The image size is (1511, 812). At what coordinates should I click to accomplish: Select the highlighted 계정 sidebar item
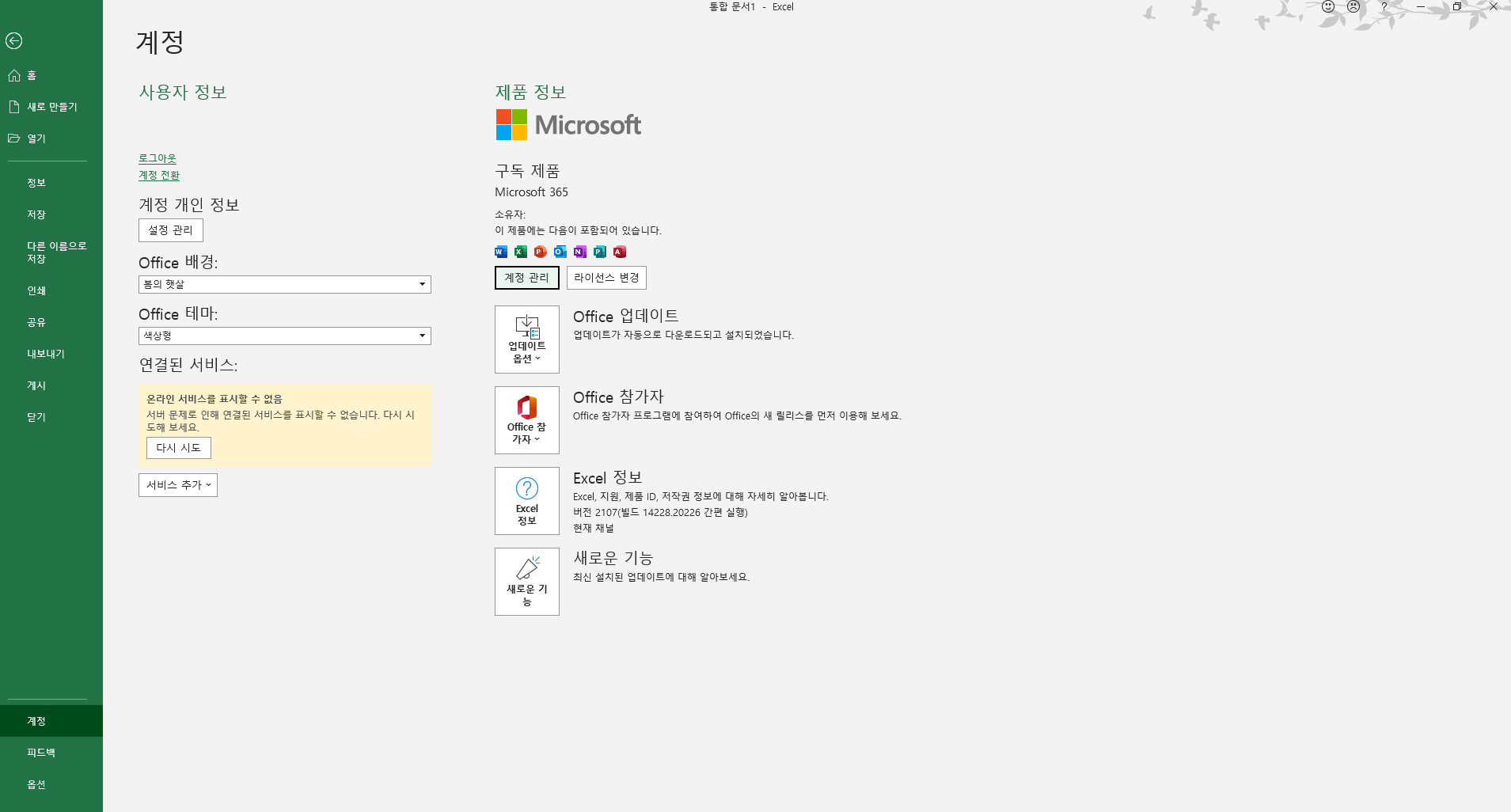51,721
